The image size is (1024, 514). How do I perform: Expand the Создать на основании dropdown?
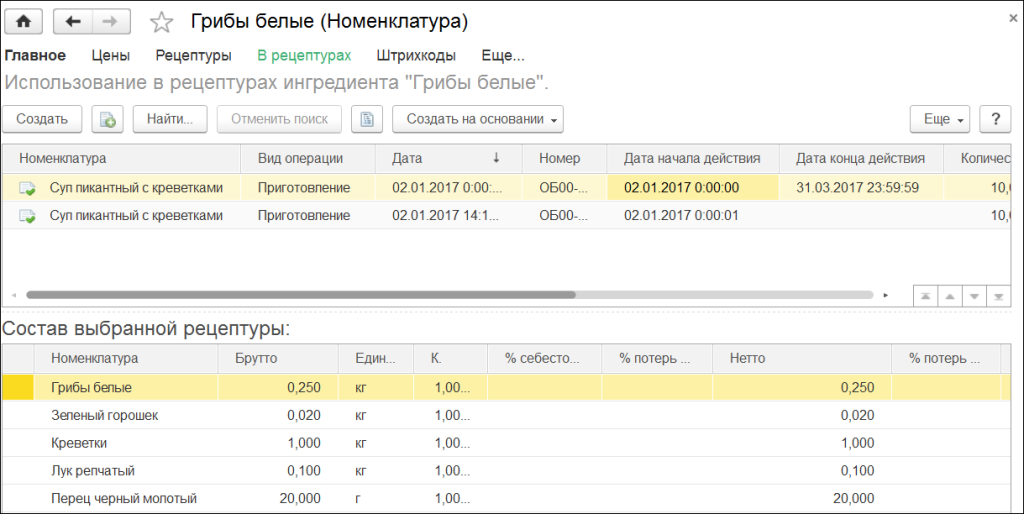click(x=478, y=119)
